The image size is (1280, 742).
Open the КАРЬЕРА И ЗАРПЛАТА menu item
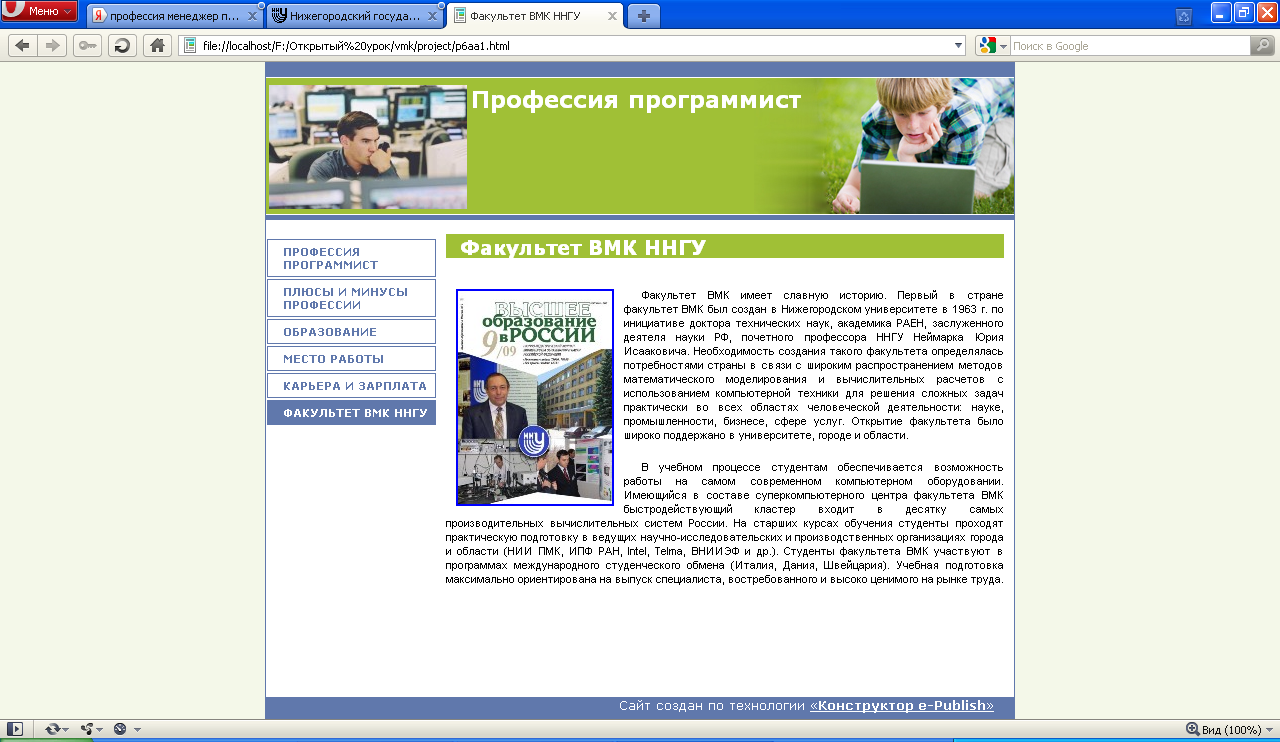pos(351,385)
